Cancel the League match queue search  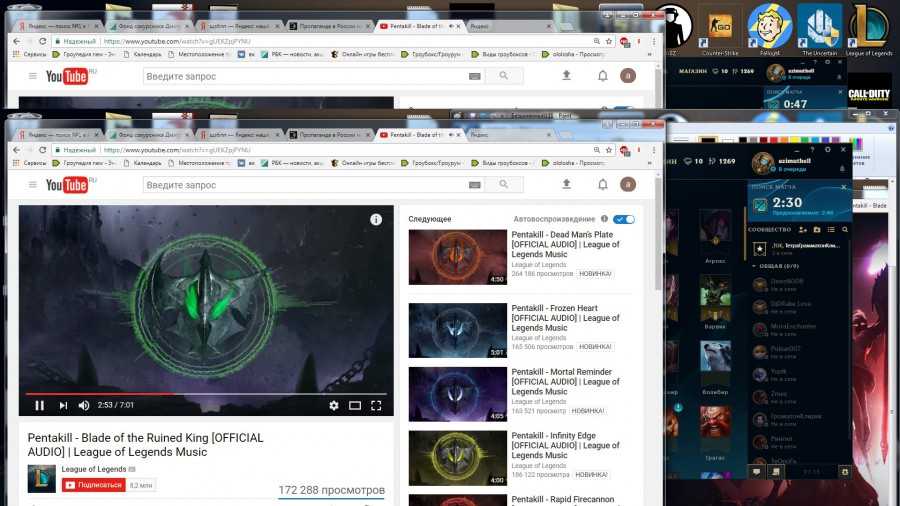pos(844,187)
